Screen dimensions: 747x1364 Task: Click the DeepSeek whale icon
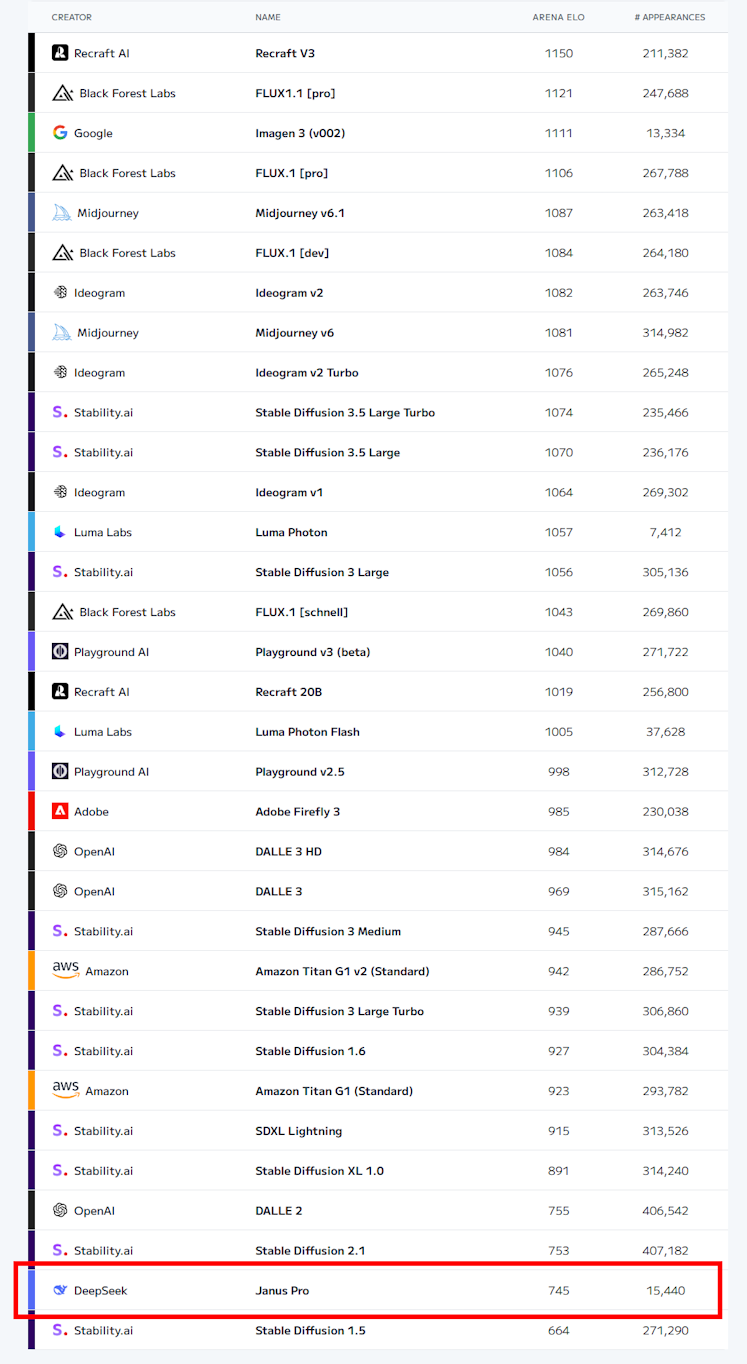pos(60,1290)
